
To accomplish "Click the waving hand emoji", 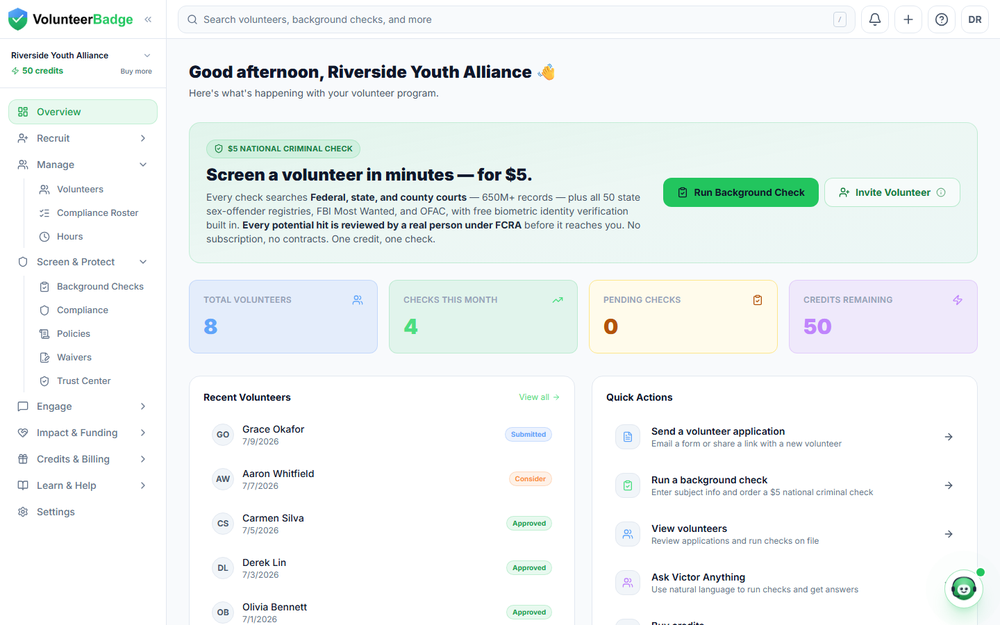I will tap(547, 72).
